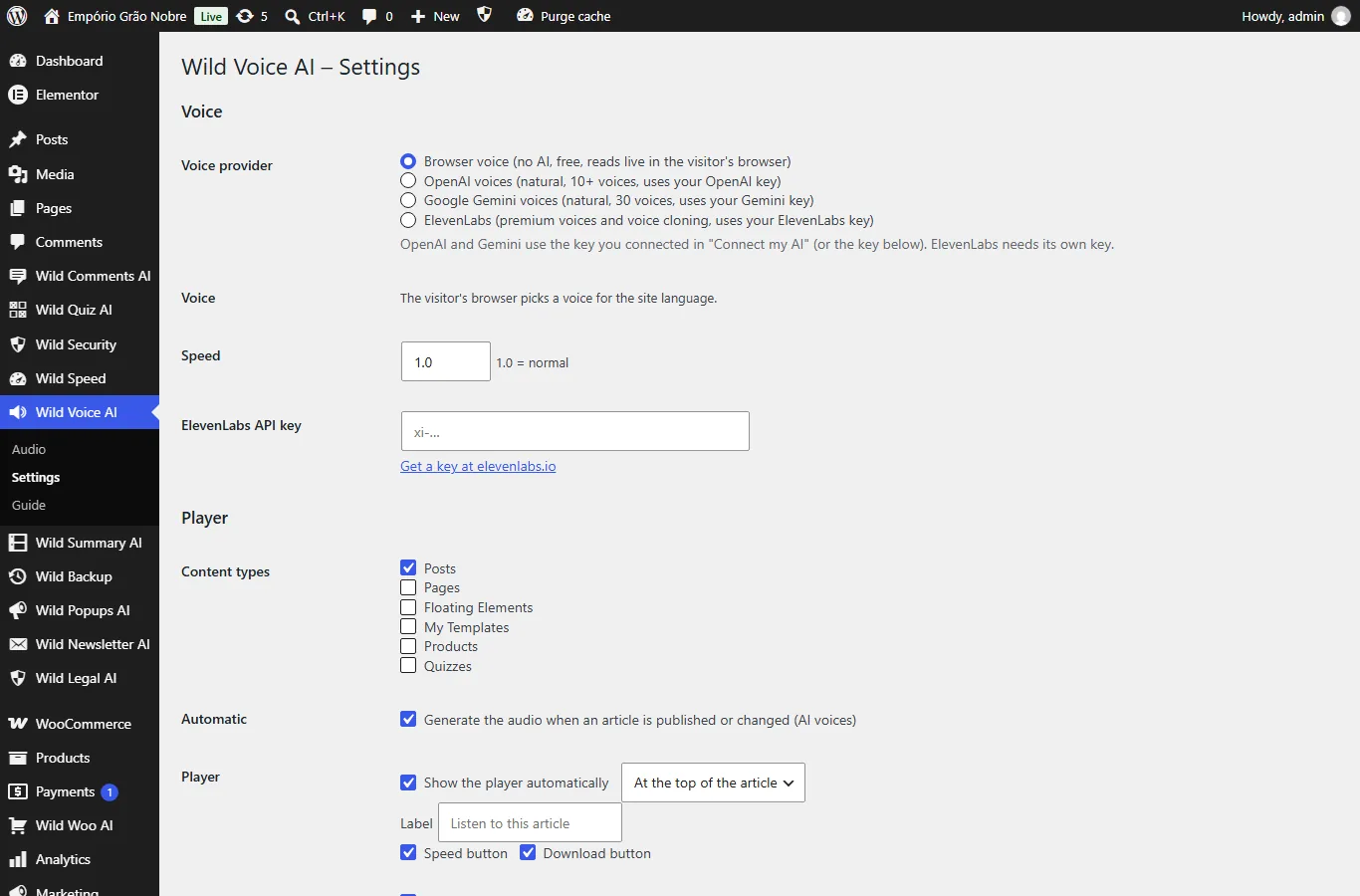This screenshot has height=896, width=1360.
Task: Click the Dashboard gauge icon
Action: click(x=18, y=61)
